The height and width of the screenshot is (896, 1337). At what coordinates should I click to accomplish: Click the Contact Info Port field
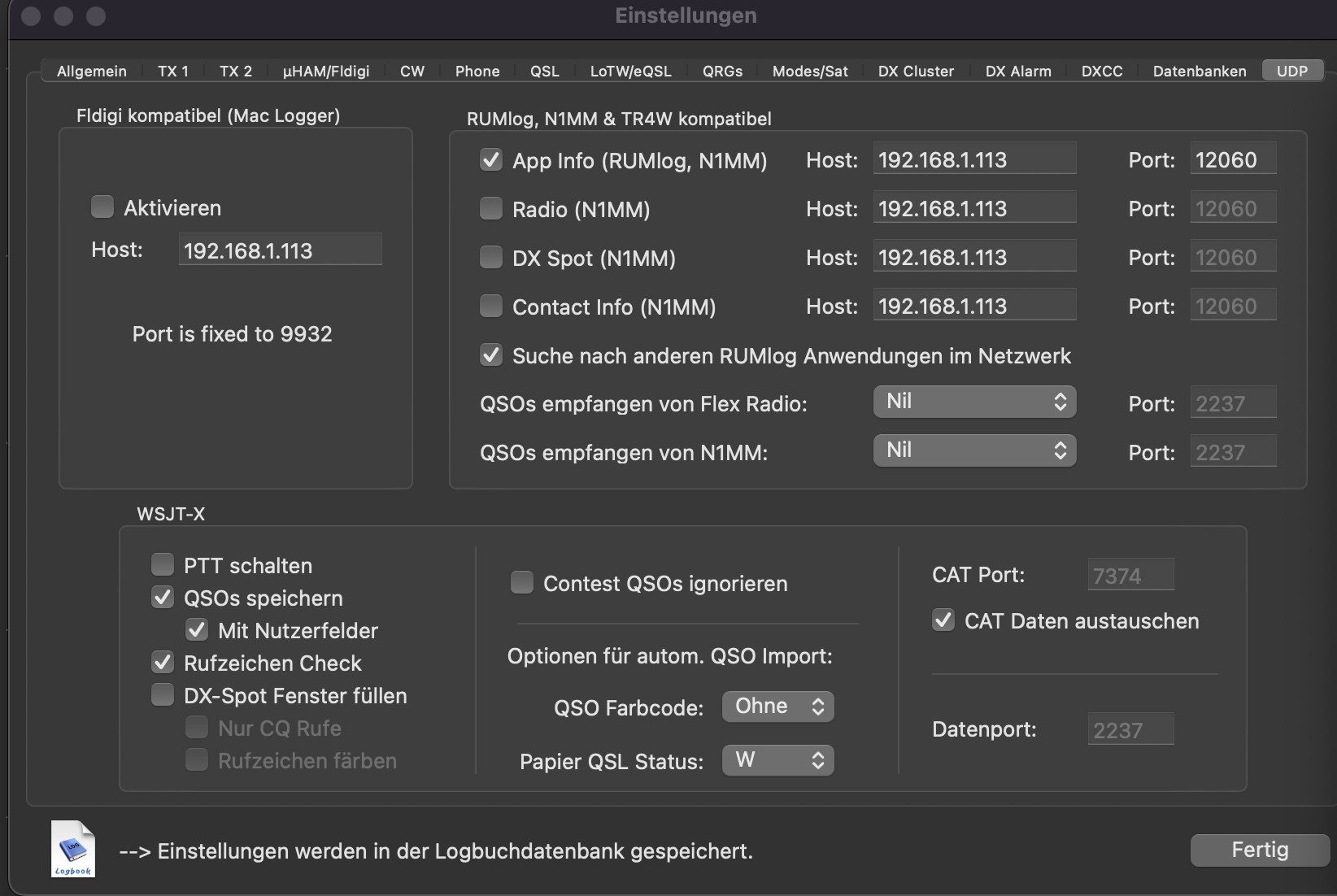click(x=1233, y=306)
